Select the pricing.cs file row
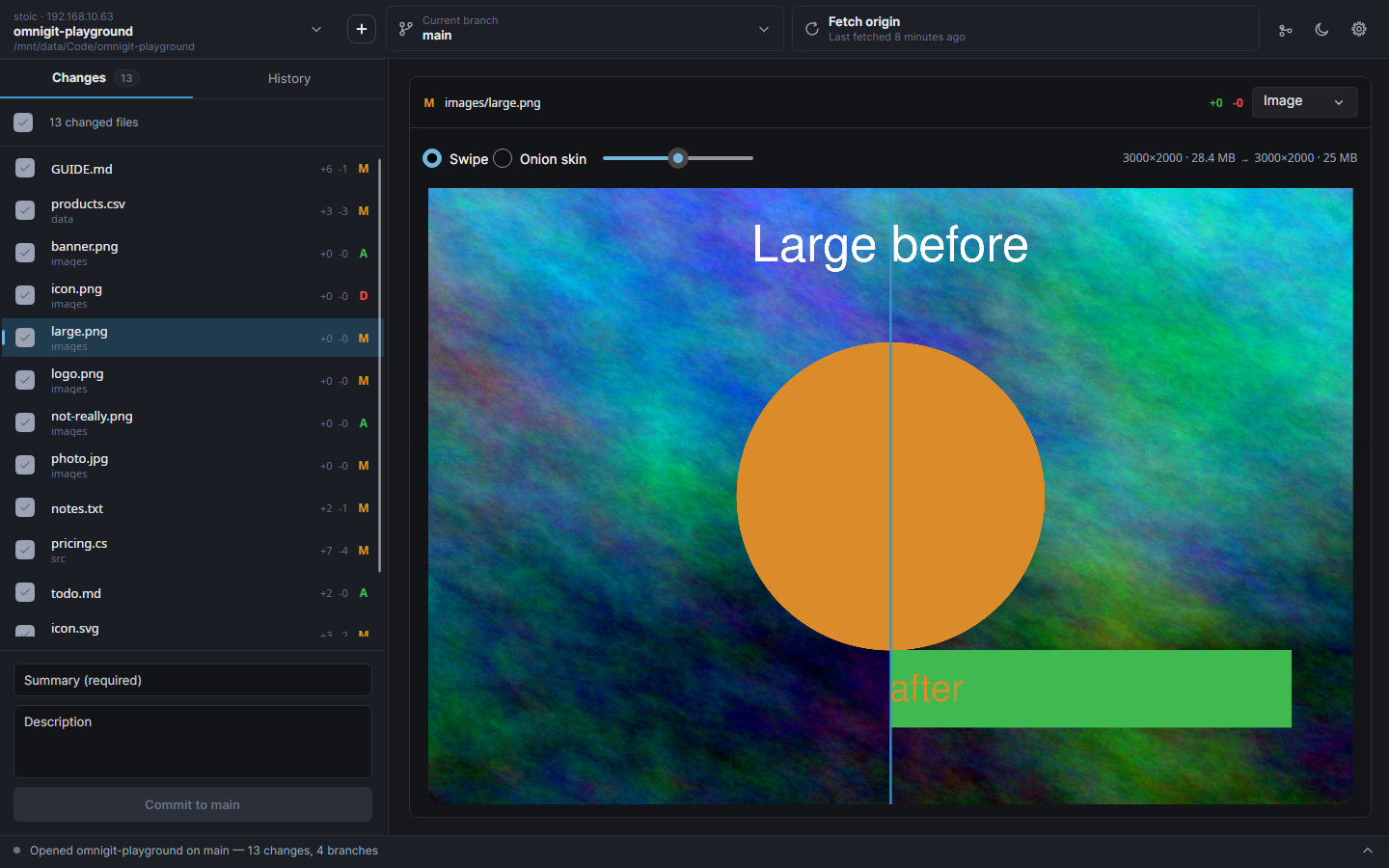Screen dimensions: 1389x868 (x=192, y=550)
